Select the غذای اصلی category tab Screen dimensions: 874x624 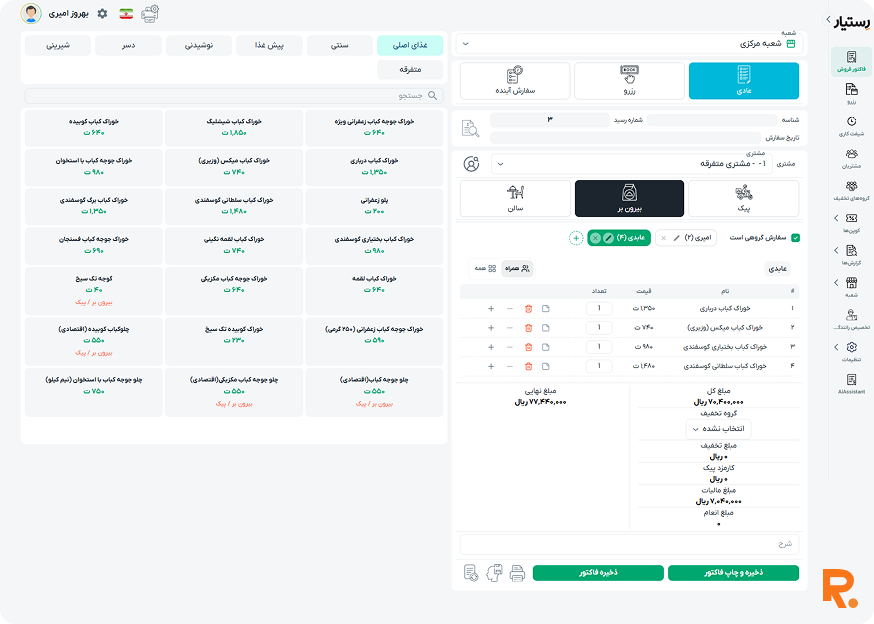tap(410, 45)
